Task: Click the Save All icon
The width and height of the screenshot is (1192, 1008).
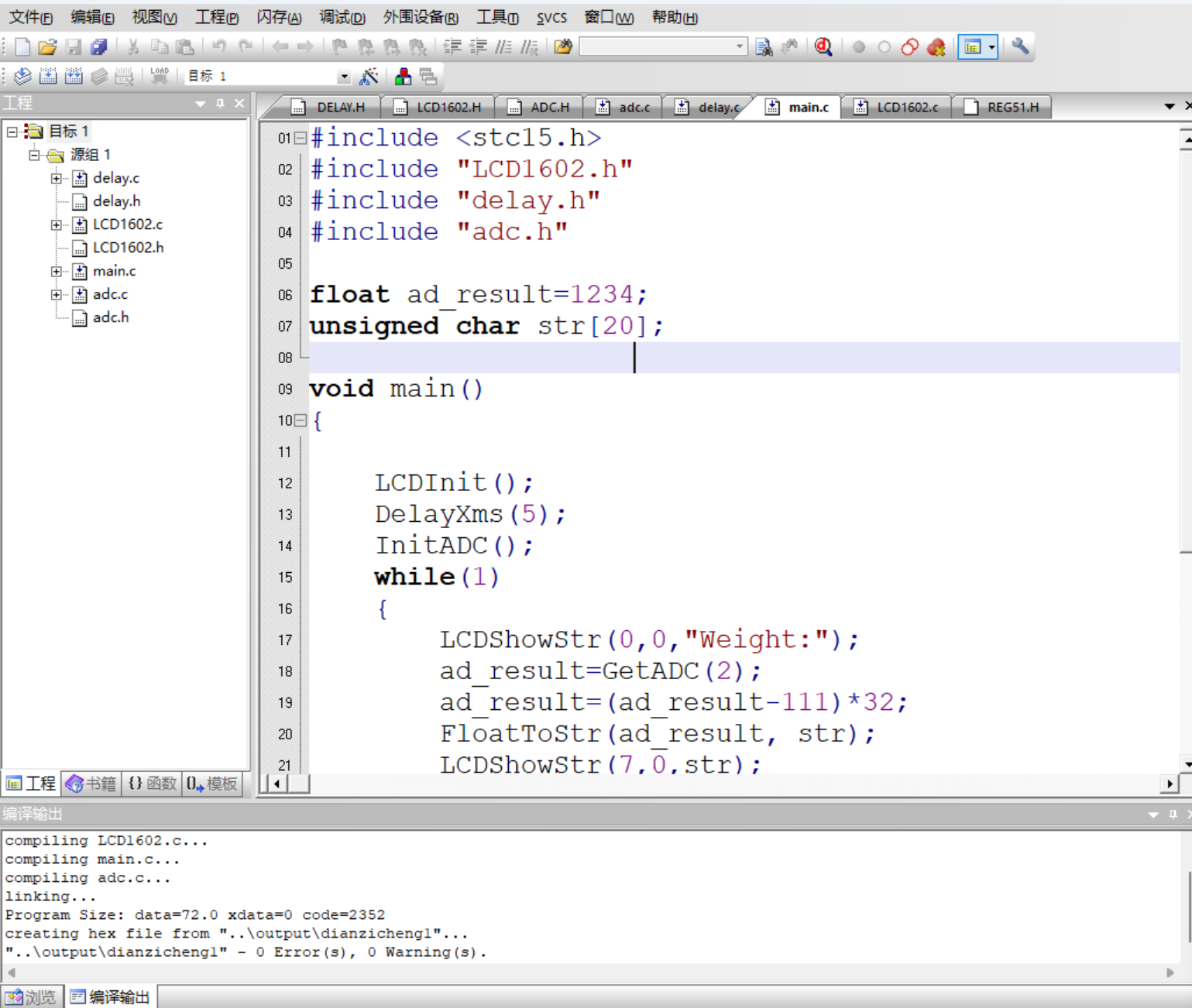Action: [x=98, y=47]
